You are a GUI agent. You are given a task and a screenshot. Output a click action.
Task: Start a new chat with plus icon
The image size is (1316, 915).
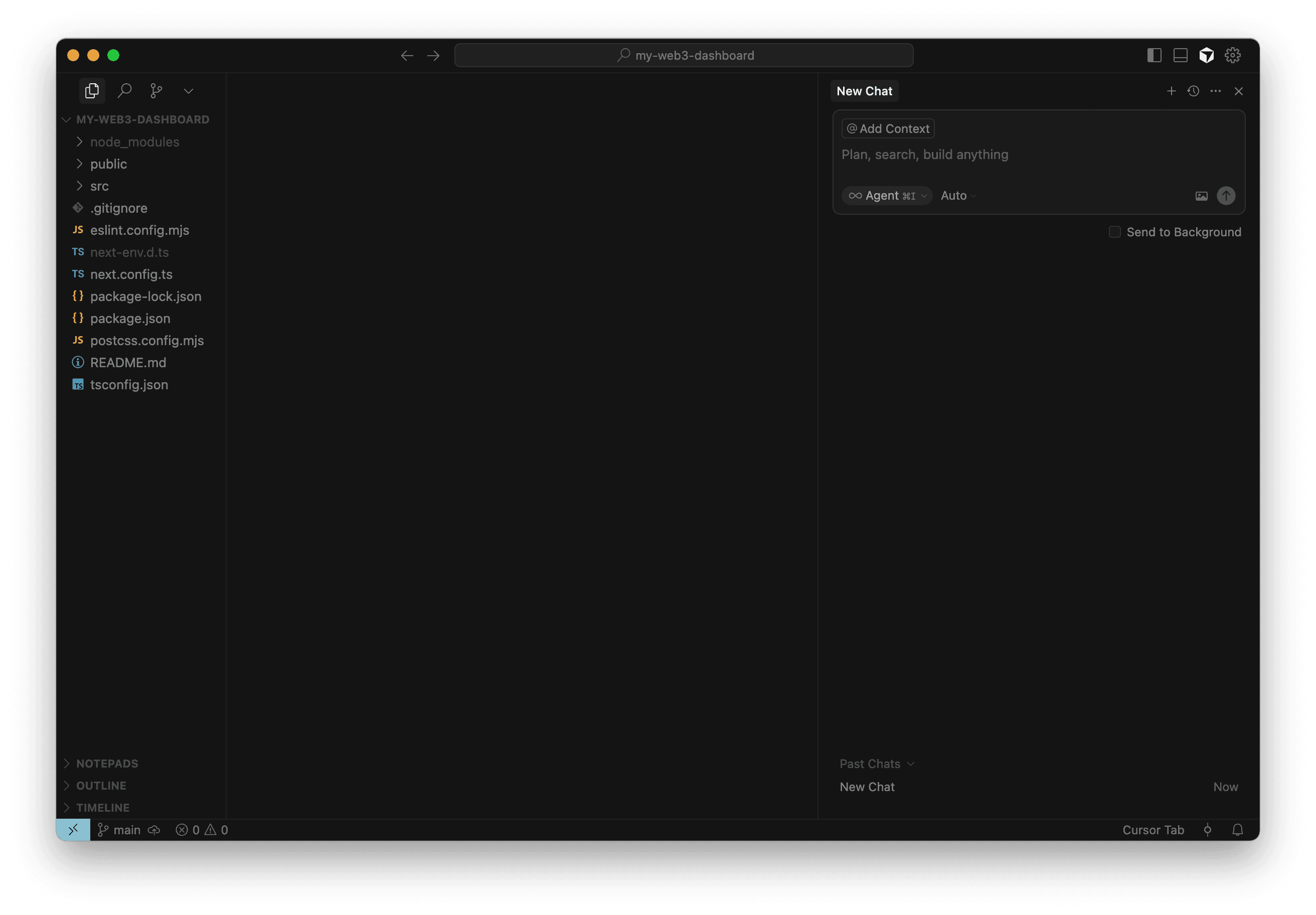coord(1171,91)
